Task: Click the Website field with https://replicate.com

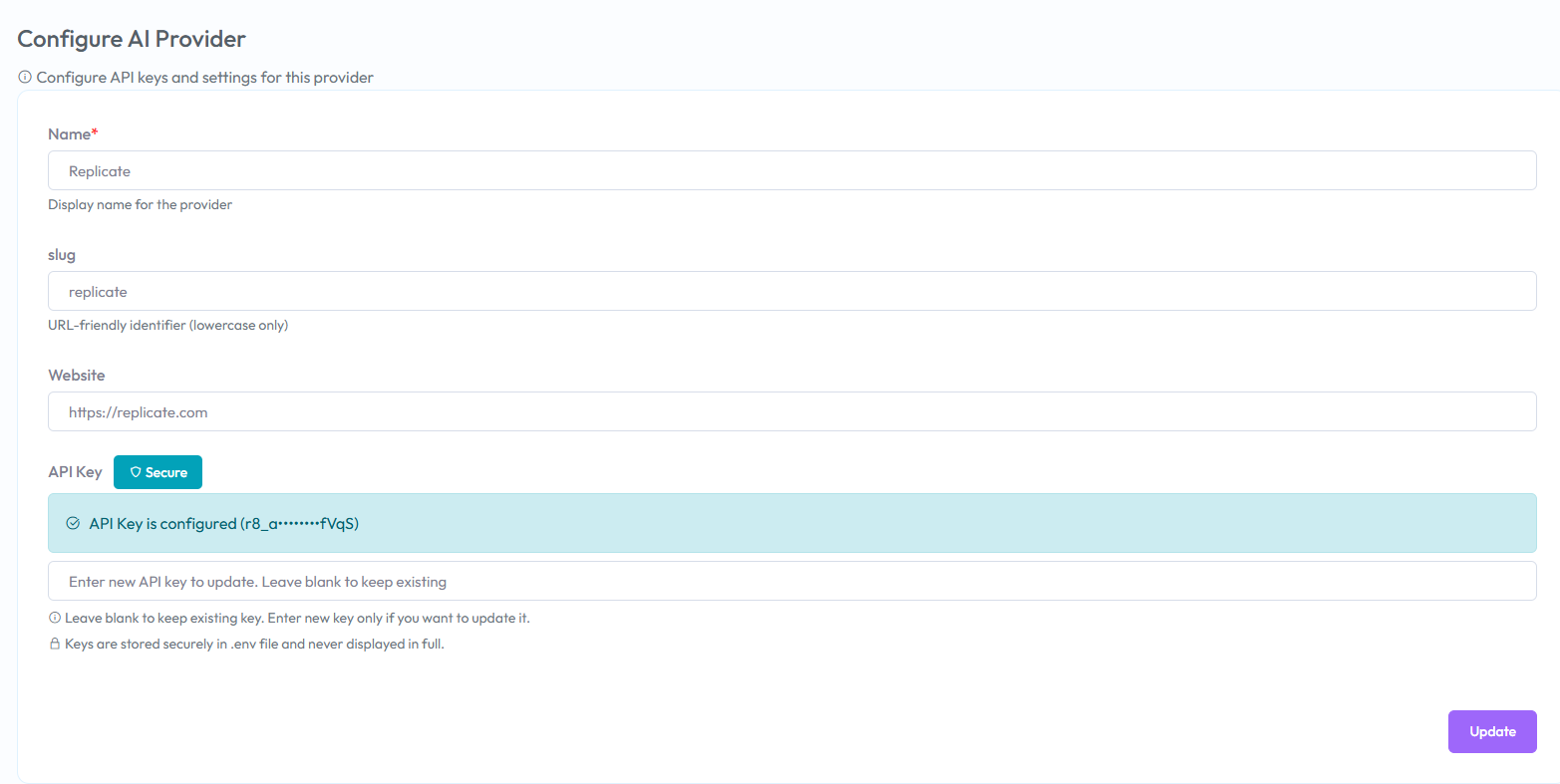Action: [791, 411]
